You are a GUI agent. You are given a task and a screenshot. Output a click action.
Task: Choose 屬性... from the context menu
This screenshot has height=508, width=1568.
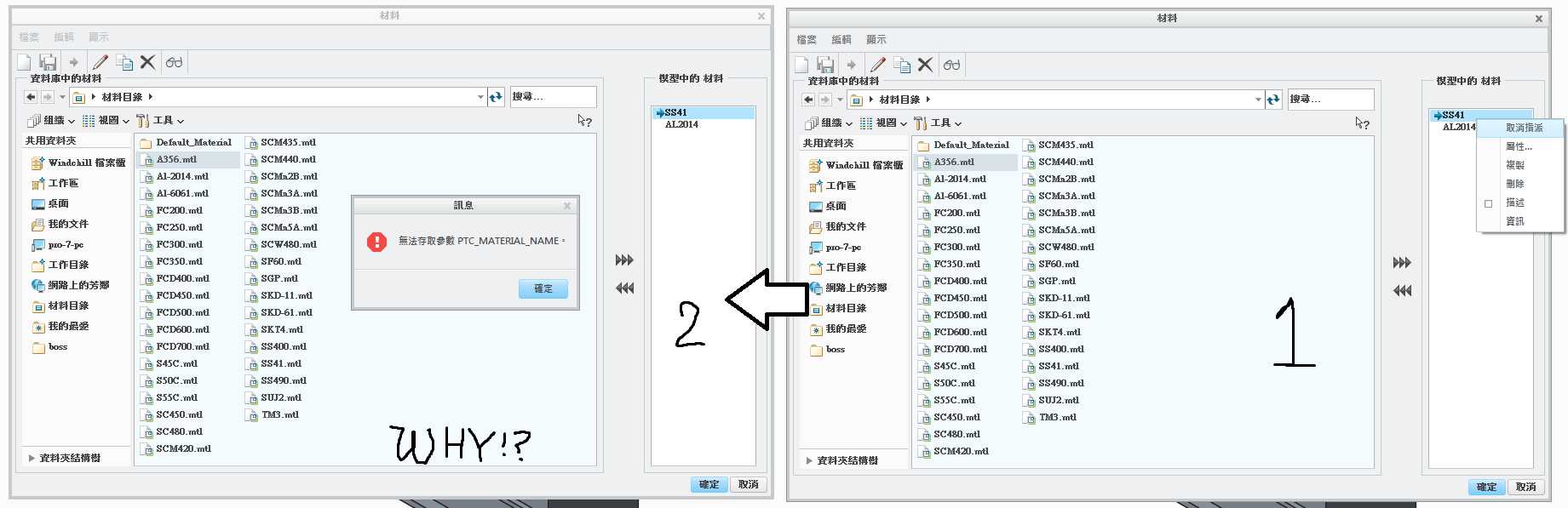(1521, 146)
